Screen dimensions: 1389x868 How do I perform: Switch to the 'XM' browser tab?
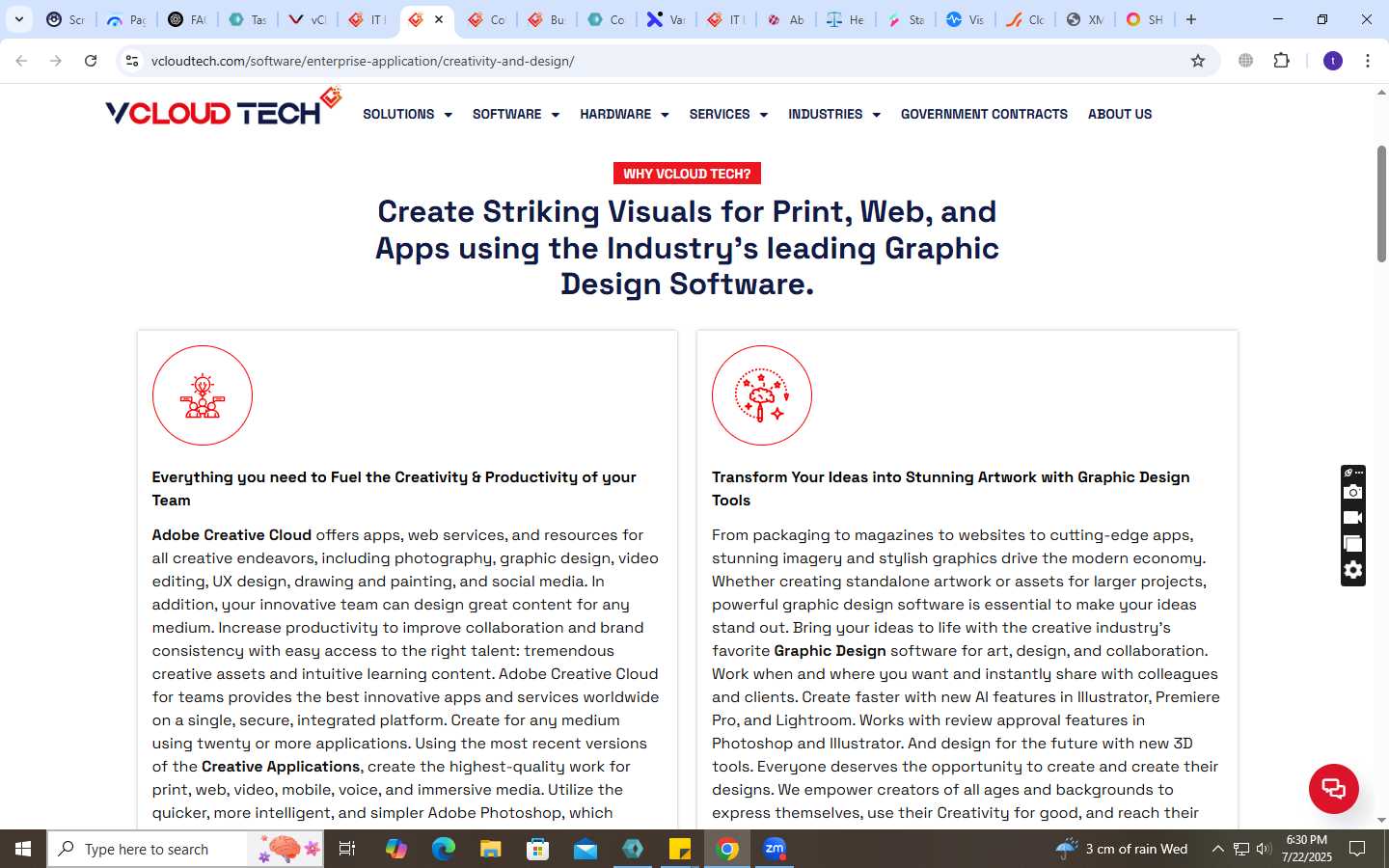coord(1085,19)
